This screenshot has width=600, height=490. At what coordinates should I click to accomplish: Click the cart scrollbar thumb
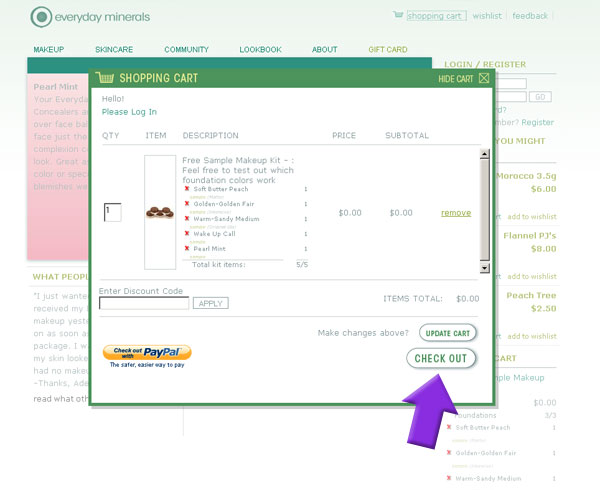484,210
